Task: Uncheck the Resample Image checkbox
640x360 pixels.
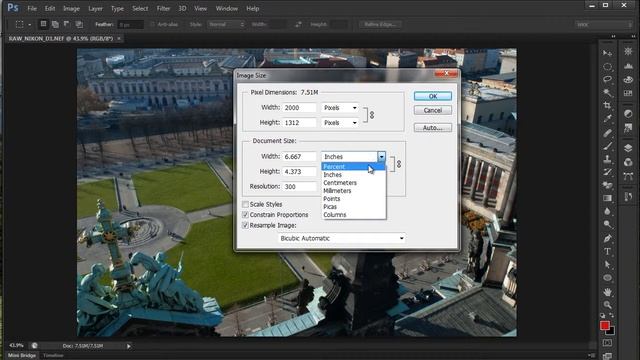Action: (245, 225)
